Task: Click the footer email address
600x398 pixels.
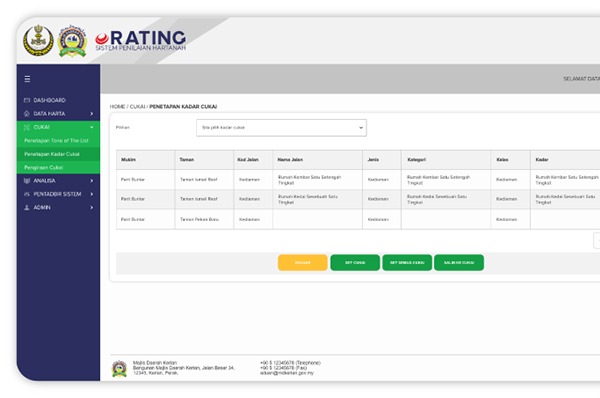Action: click(x=287, y=373)
